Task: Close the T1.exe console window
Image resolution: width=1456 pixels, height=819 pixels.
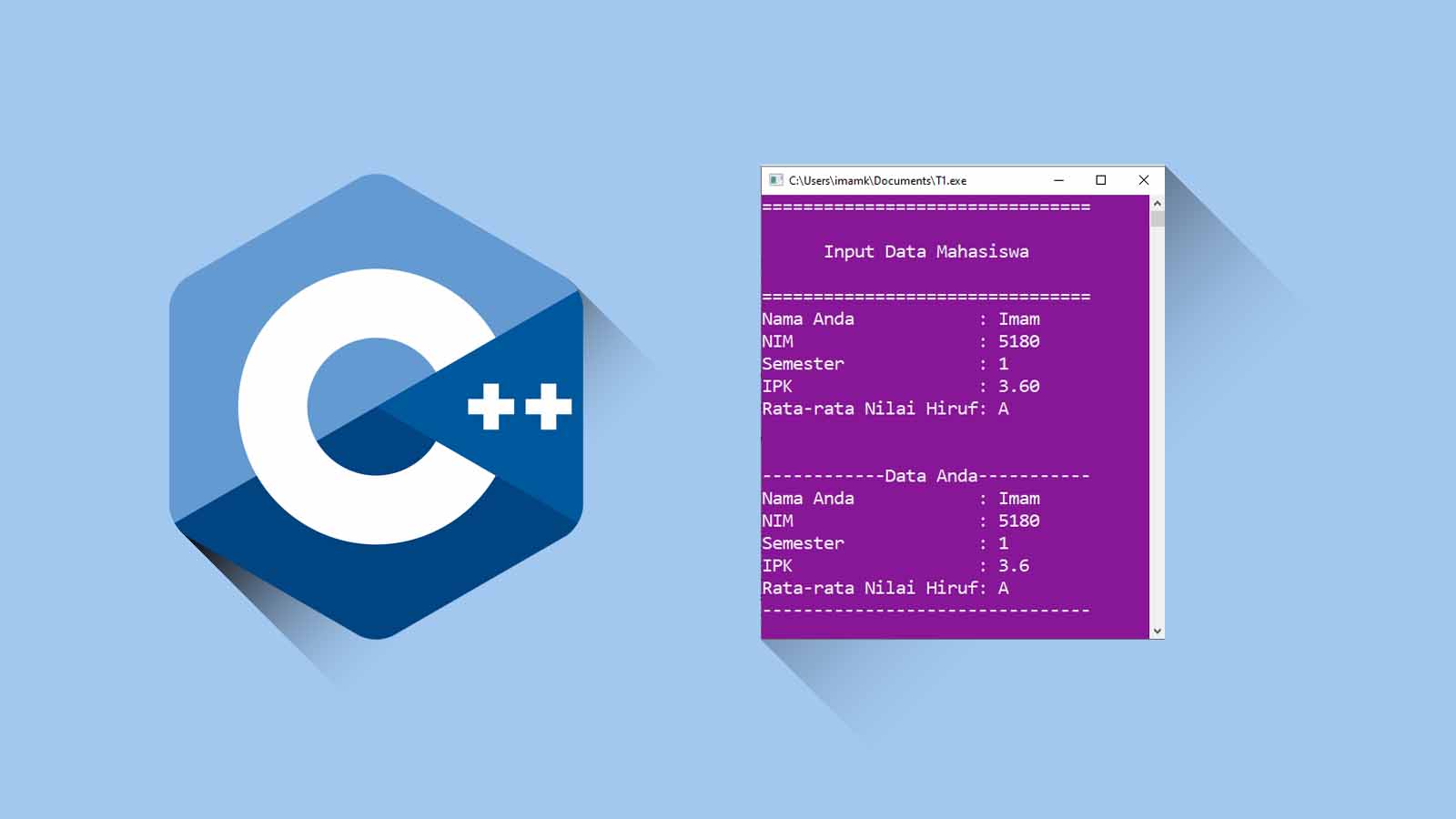Action: click(x=1144, y=180)
